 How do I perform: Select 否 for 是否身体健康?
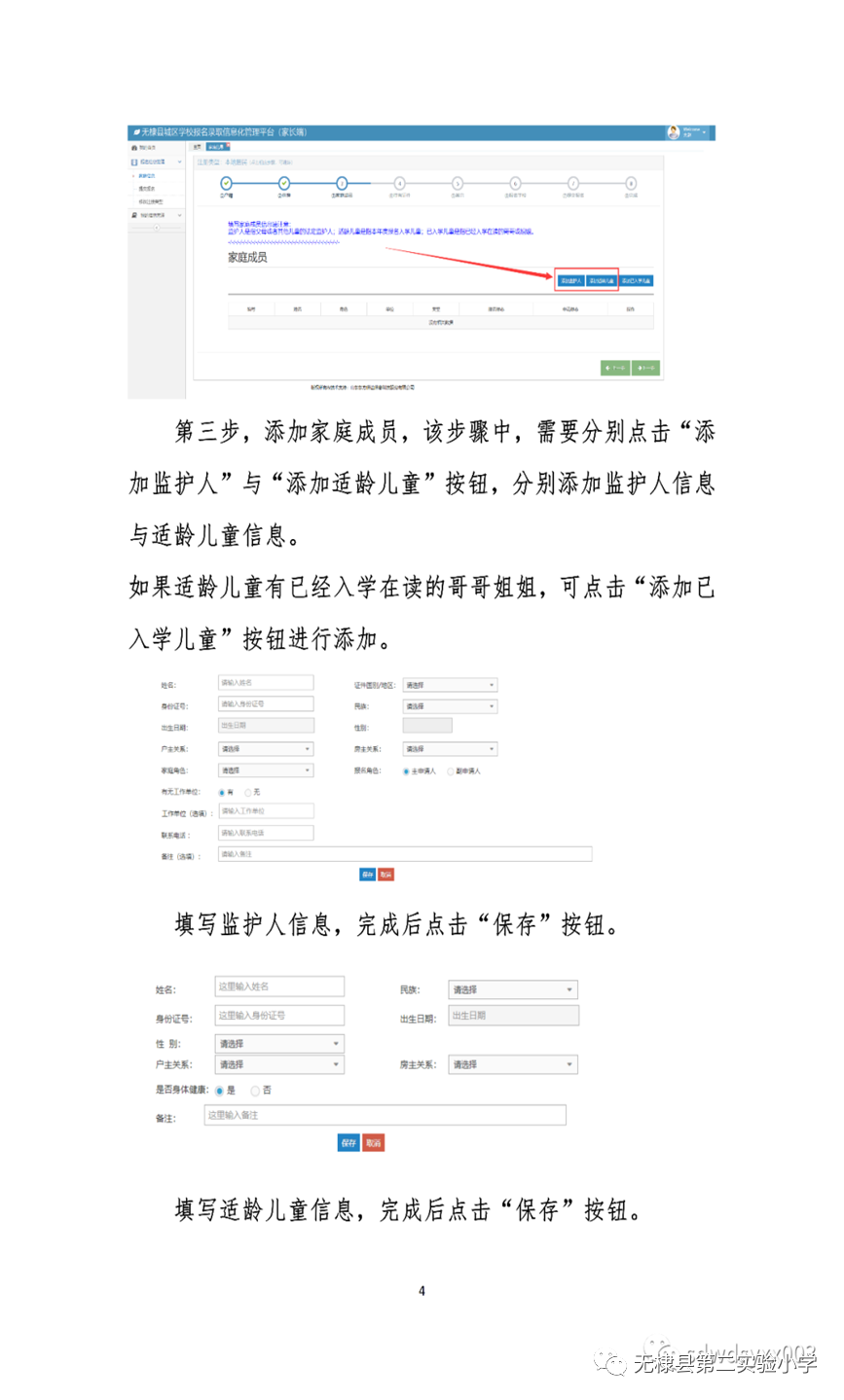tap(255, 1091)
